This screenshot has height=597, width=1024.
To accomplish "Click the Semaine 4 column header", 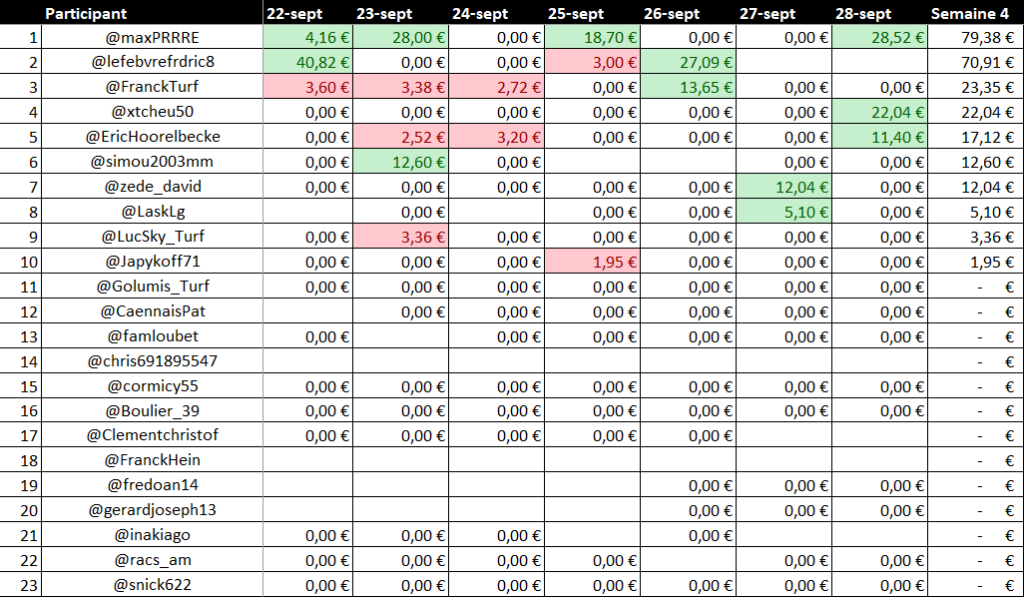I will pos(969,14).
